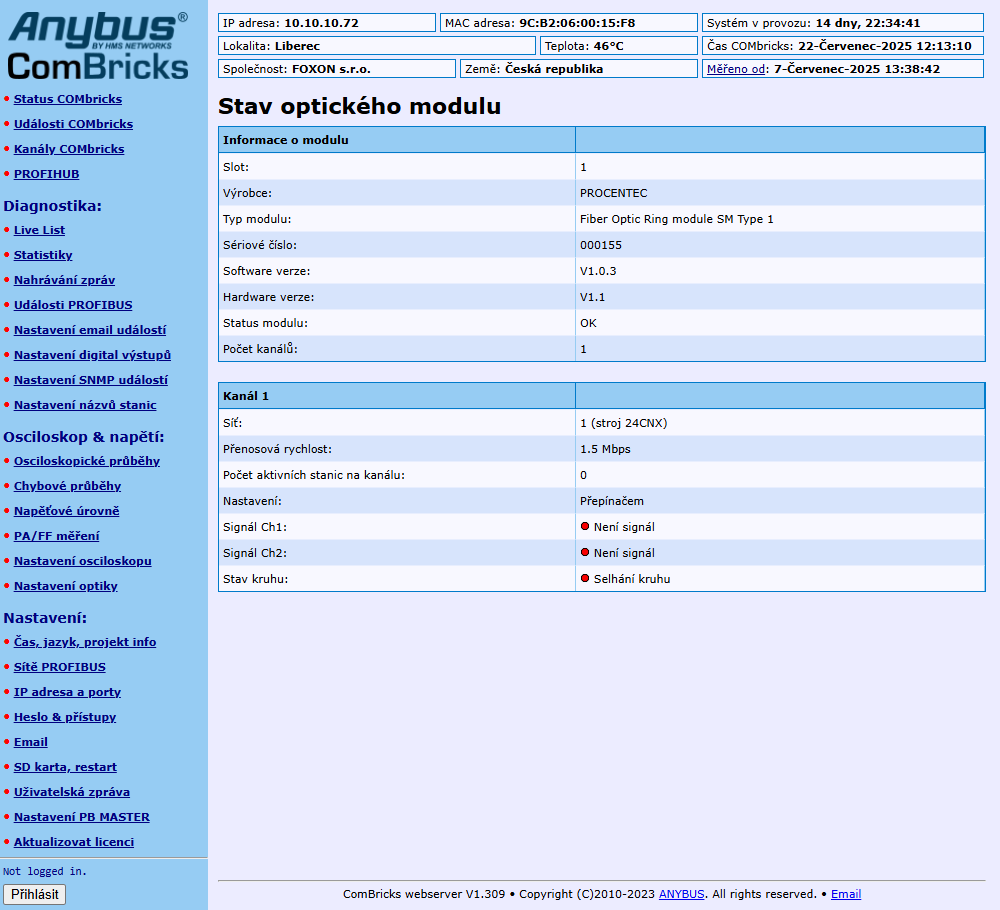
Task: Open Heslo & přístupy
Action: (x=65, y=717)
